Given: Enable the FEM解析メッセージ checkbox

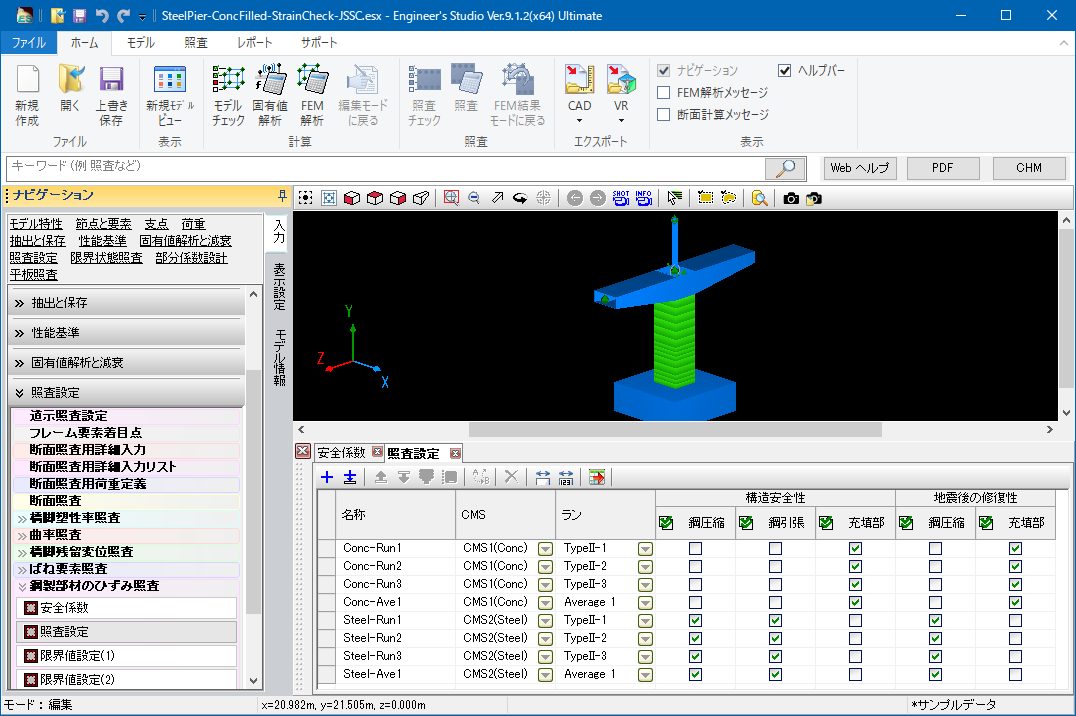Looking at the screenshot, I should [x=664, y=92].
